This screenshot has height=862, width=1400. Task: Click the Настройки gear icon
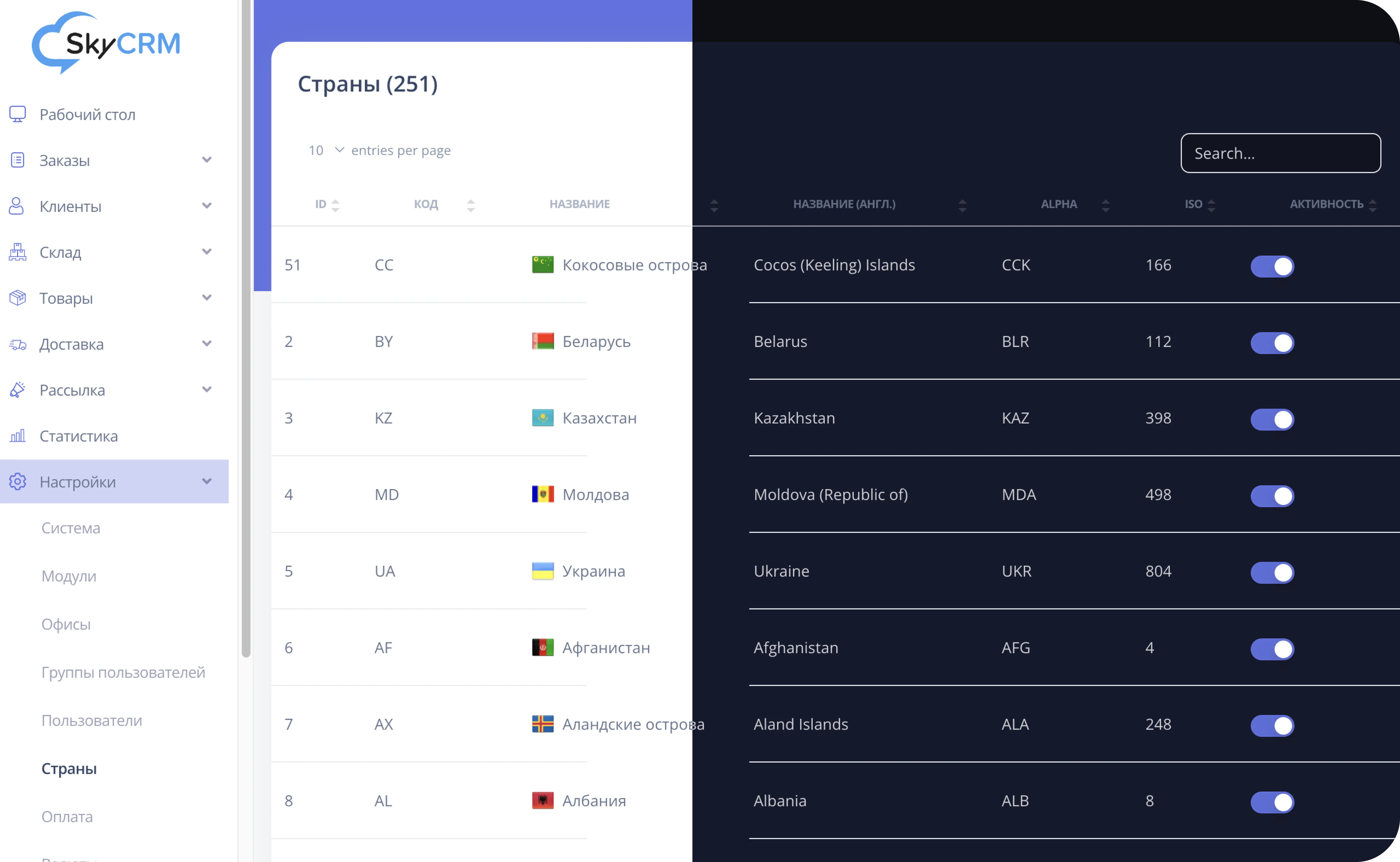tap(18, 482)
